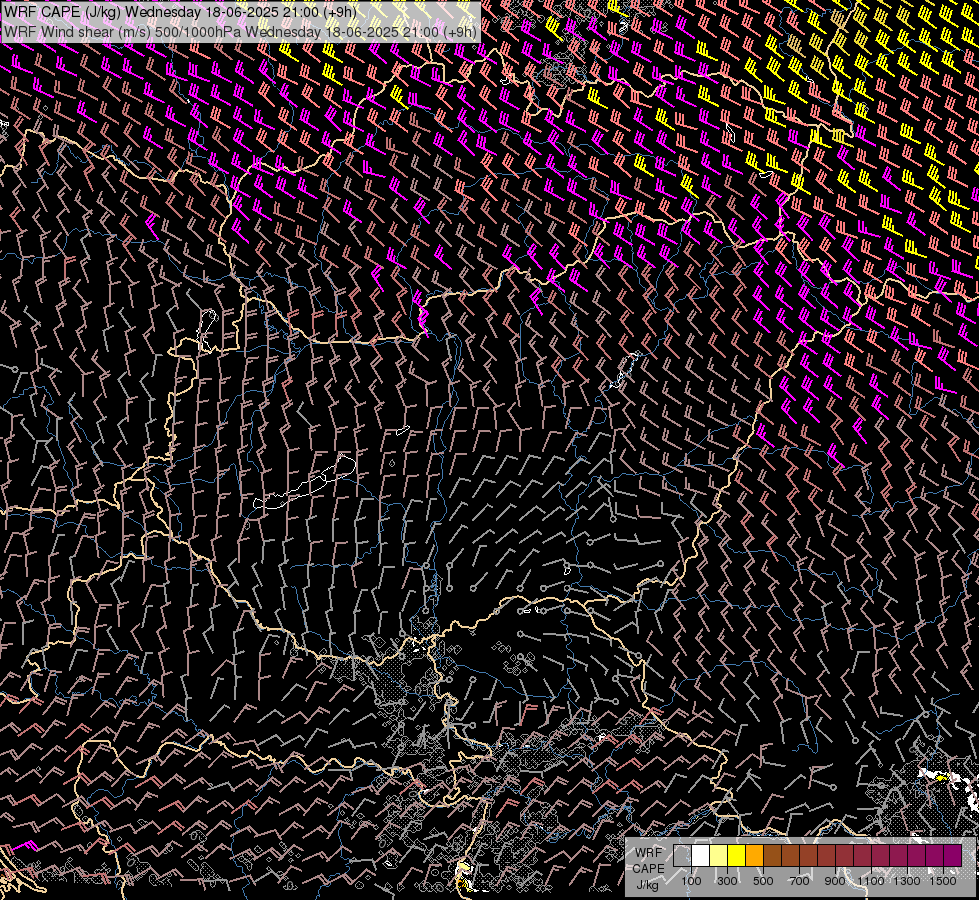
Task: Click the legend value 900
Action: pos(835,881)
